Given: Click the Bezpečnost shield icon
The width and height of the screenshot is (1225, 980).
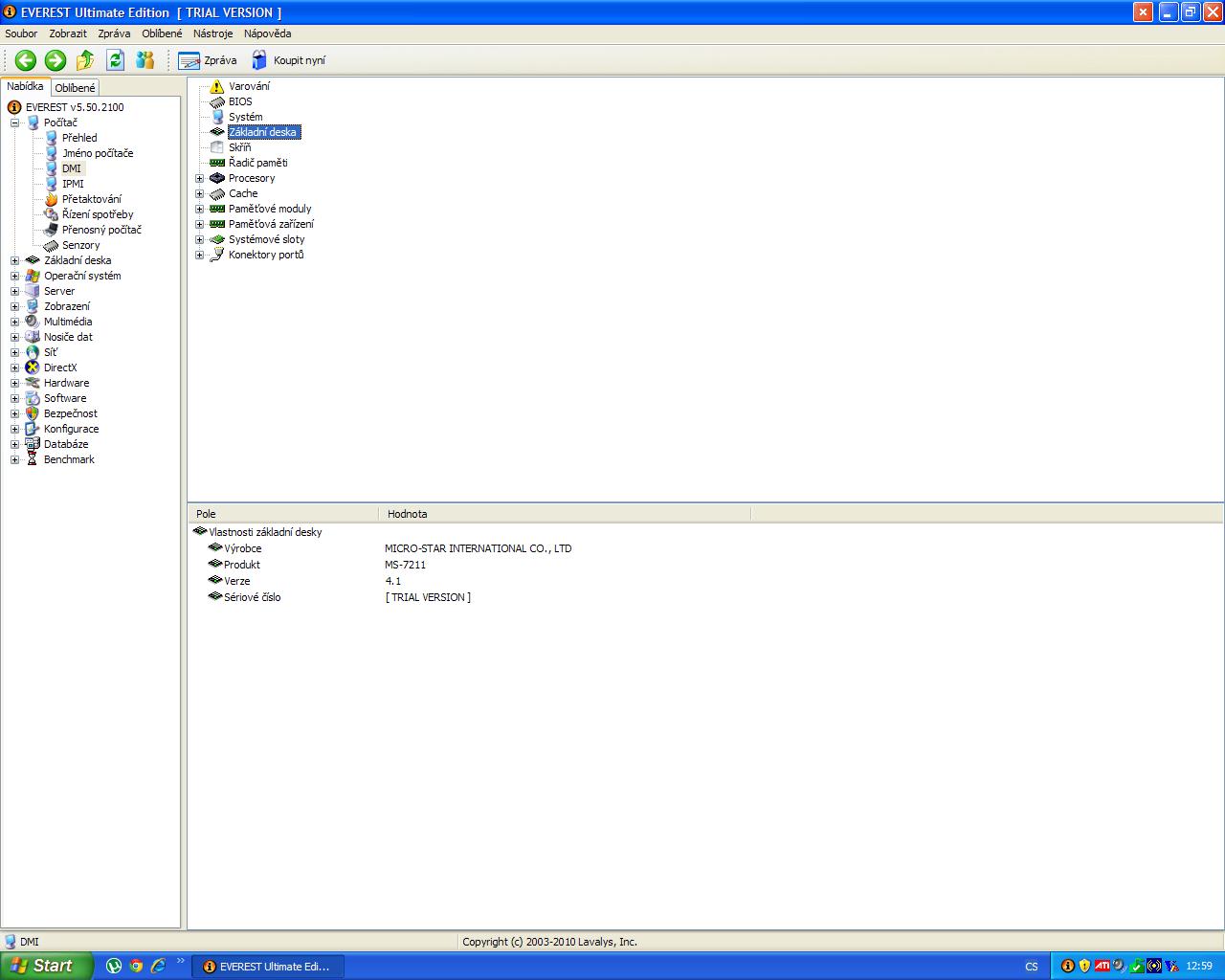Looking at the screenshot, I should (33, 413).
